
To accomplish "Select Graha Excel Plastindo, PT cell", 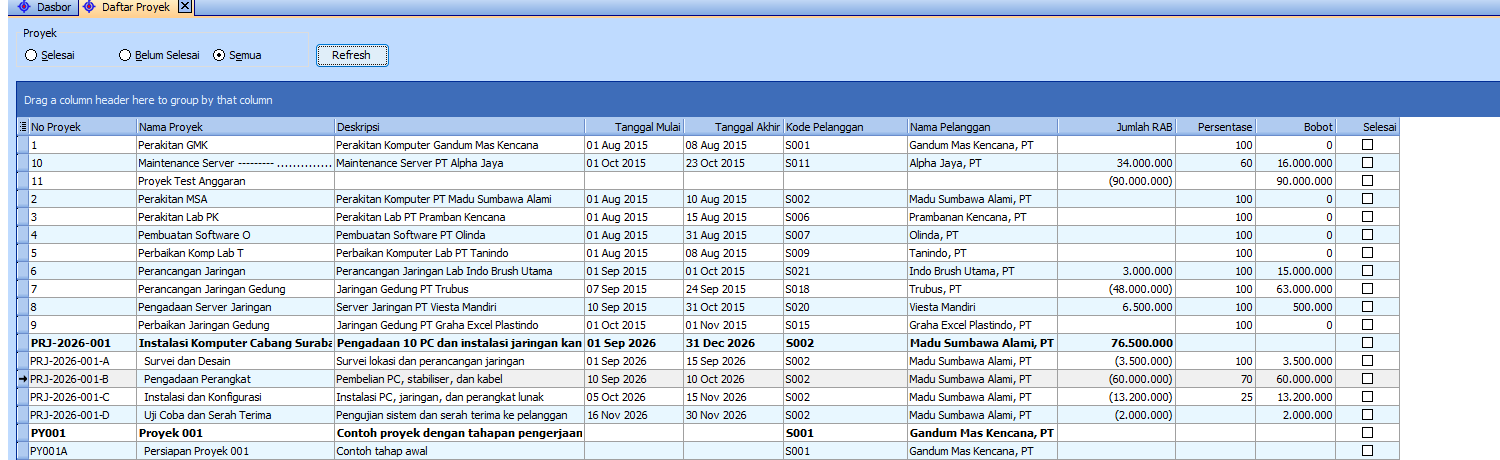I will pos(982,325).
